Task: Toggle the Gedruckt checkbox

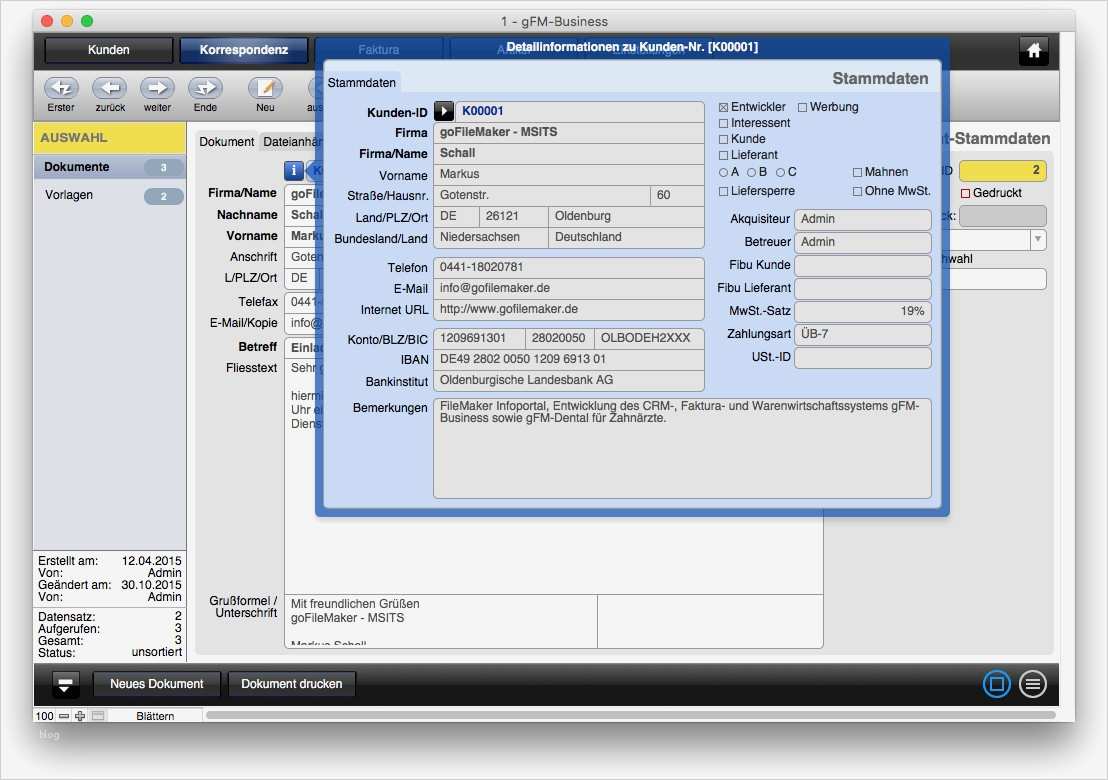Action: click(x=965, y=194)
